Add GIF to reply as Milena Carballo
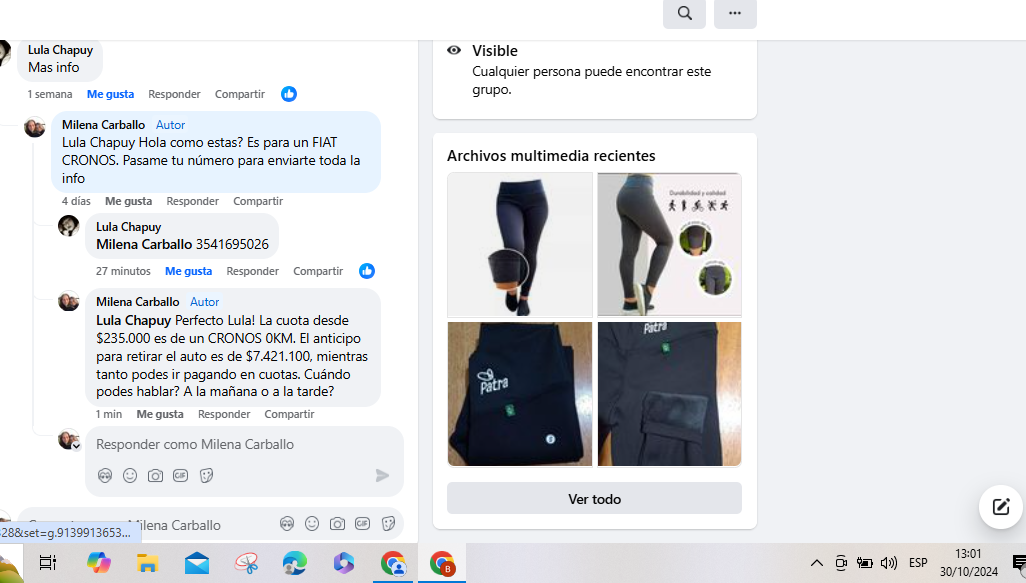The image size is (1026, 583). click(x=181, y=476)
